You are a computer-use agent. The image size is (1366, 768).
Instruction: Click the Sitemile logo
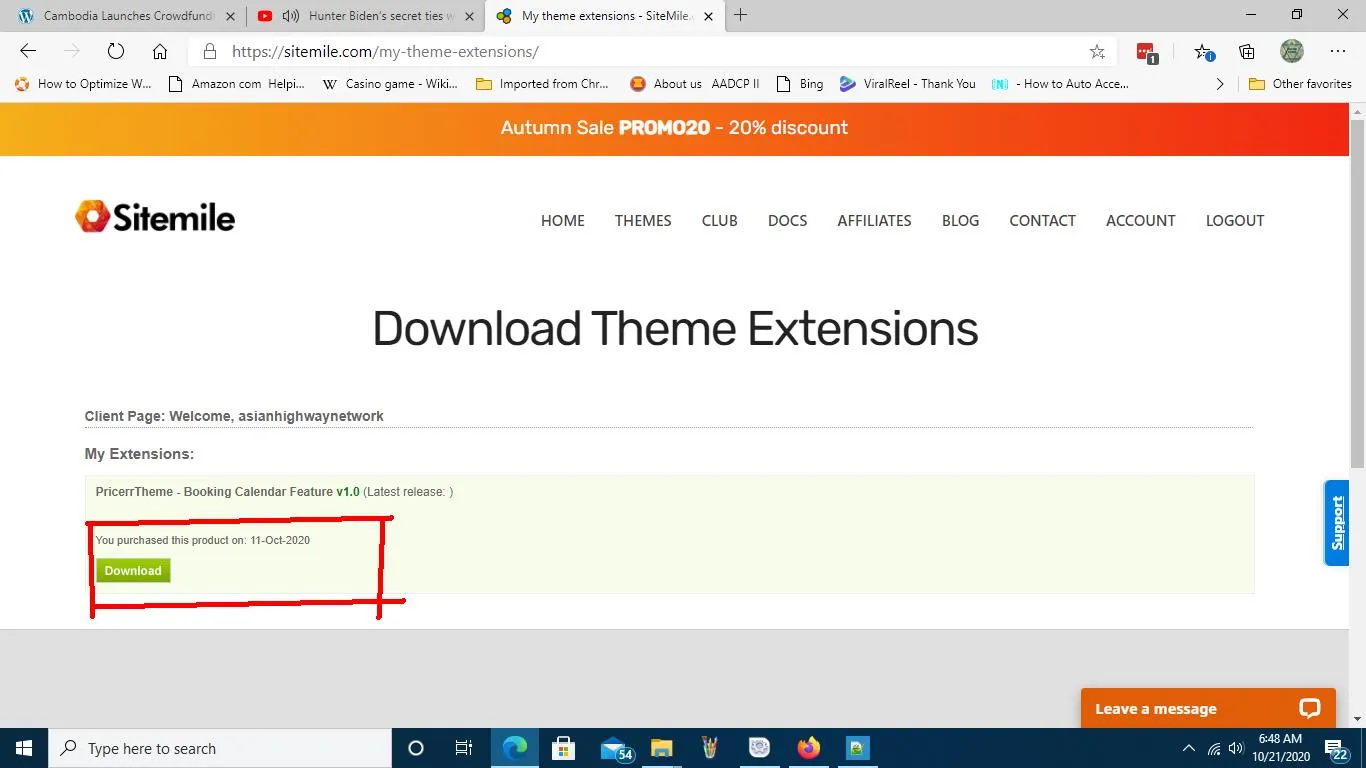pos(155,217)
